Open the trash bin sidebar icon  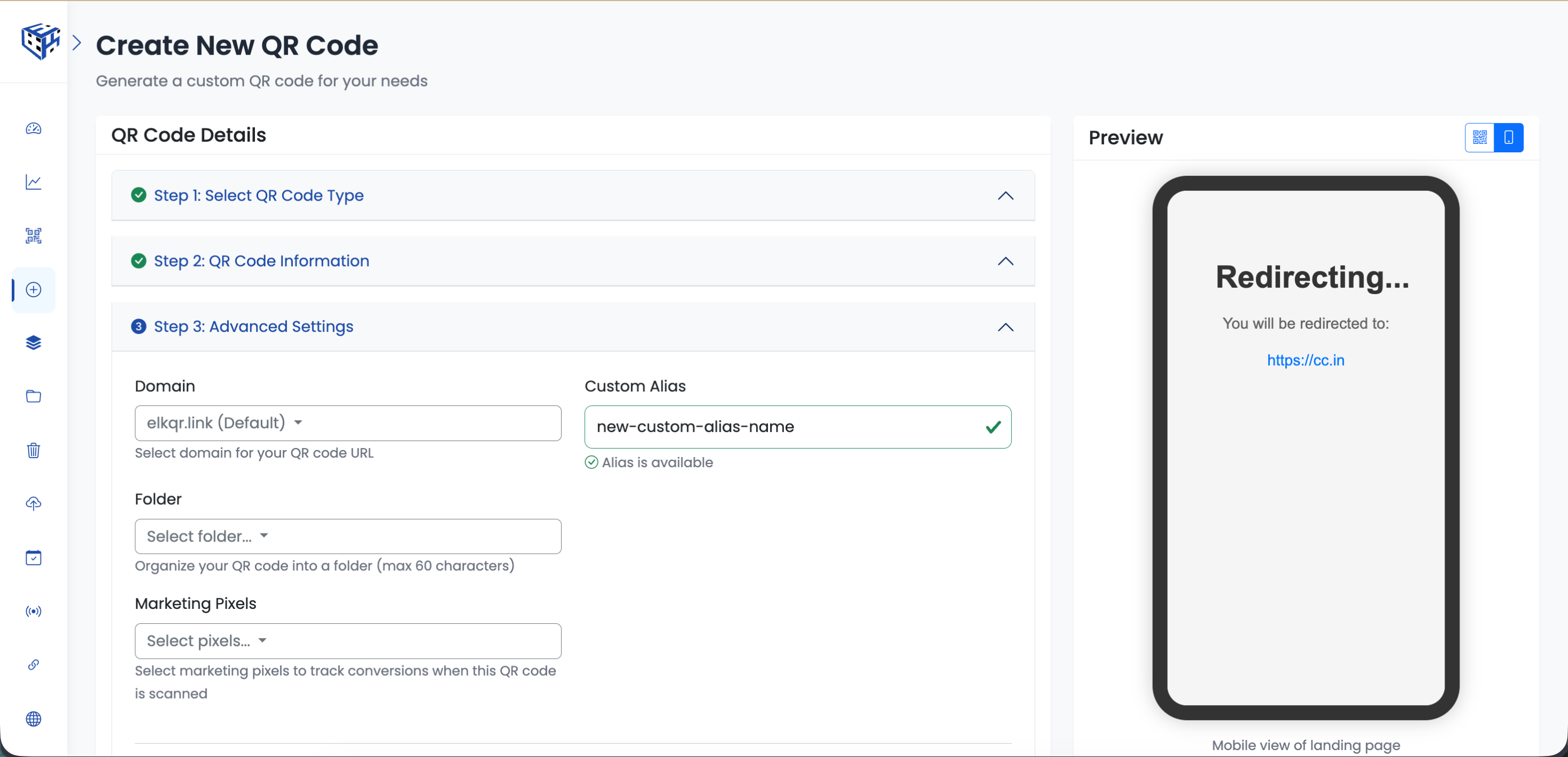(34, 450)
